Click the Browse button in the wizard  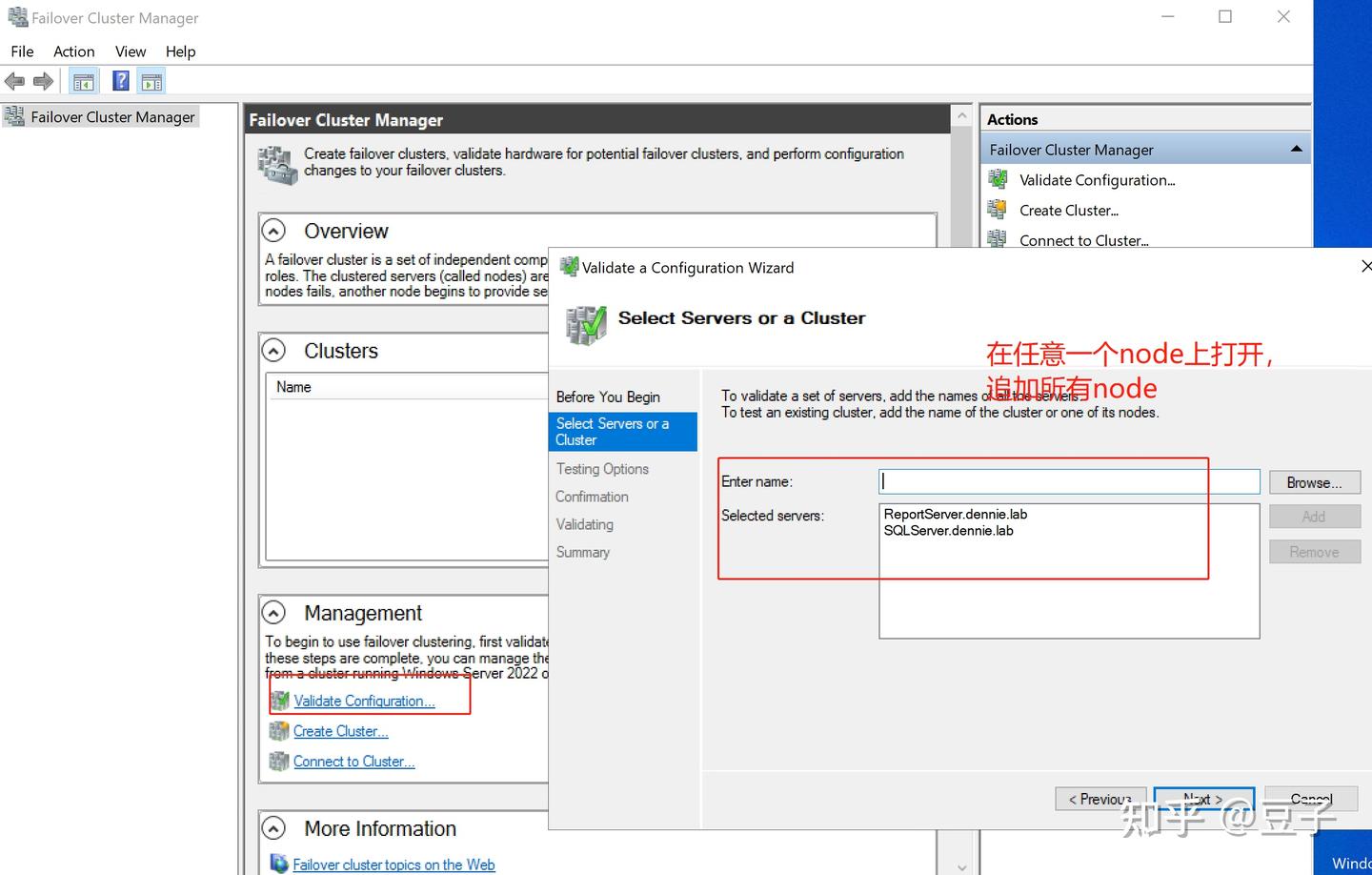[1314, 481]
